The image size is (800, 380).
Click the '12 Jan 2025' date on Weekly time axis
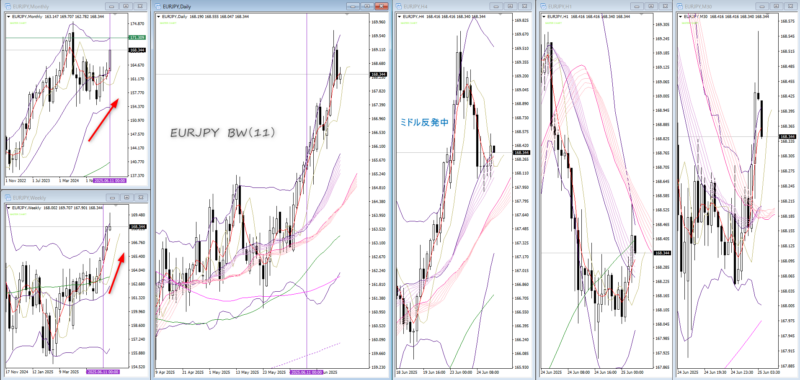pyautogui.click(x=43, y=372)
